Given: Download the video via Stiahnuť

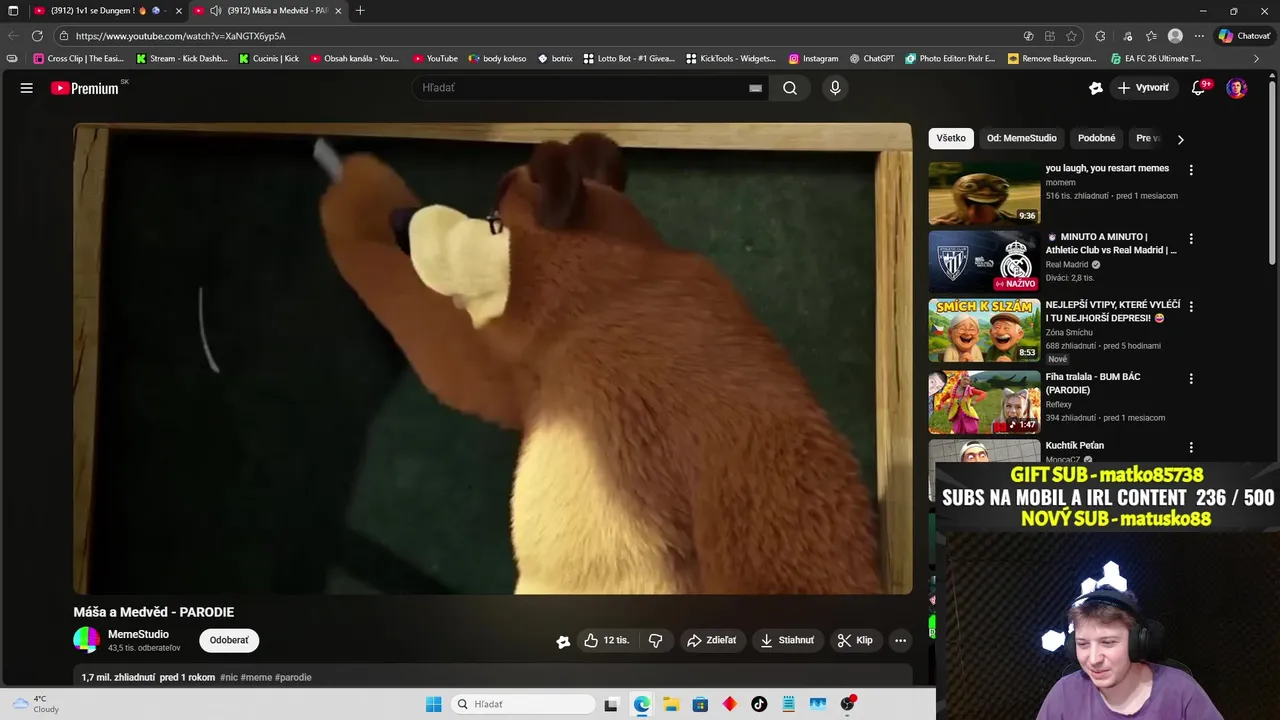Looking at the screenshot, I should pyautogui.click(x=787, y=640).
